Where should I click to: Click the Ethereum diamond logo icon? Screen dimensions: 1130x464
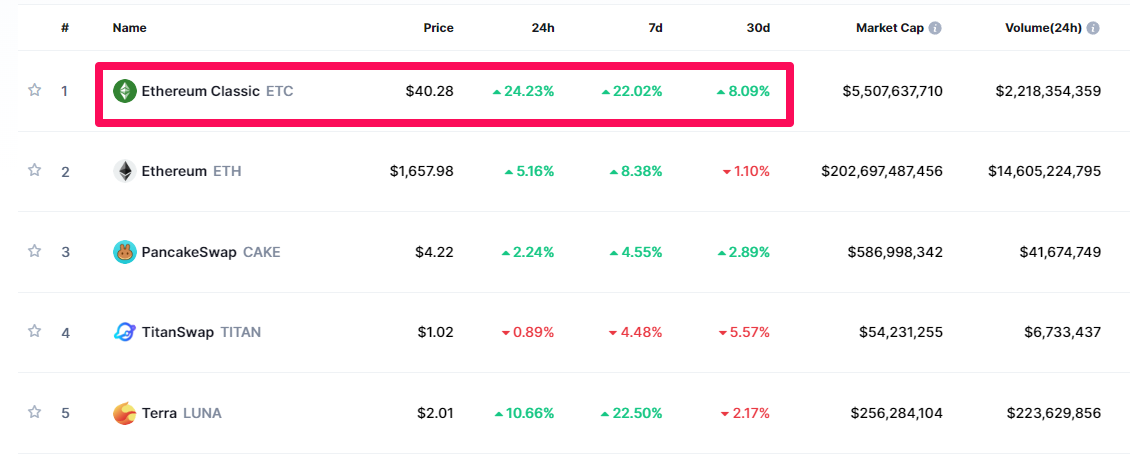click(x=124, y=171)
